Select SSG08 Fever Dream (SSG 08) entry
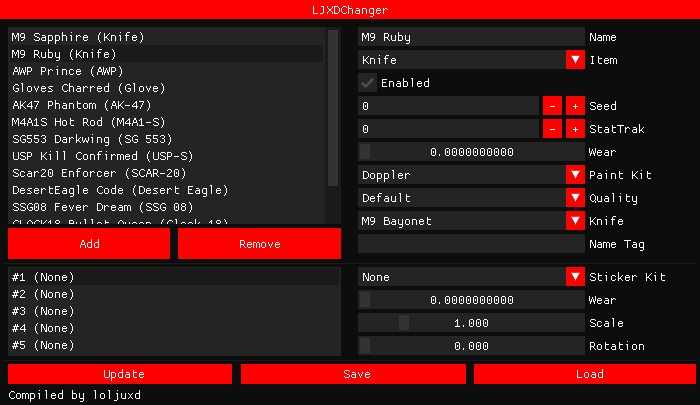Viewport: 700px width, 405px height. pyautogui.click(x=166, y=207)
